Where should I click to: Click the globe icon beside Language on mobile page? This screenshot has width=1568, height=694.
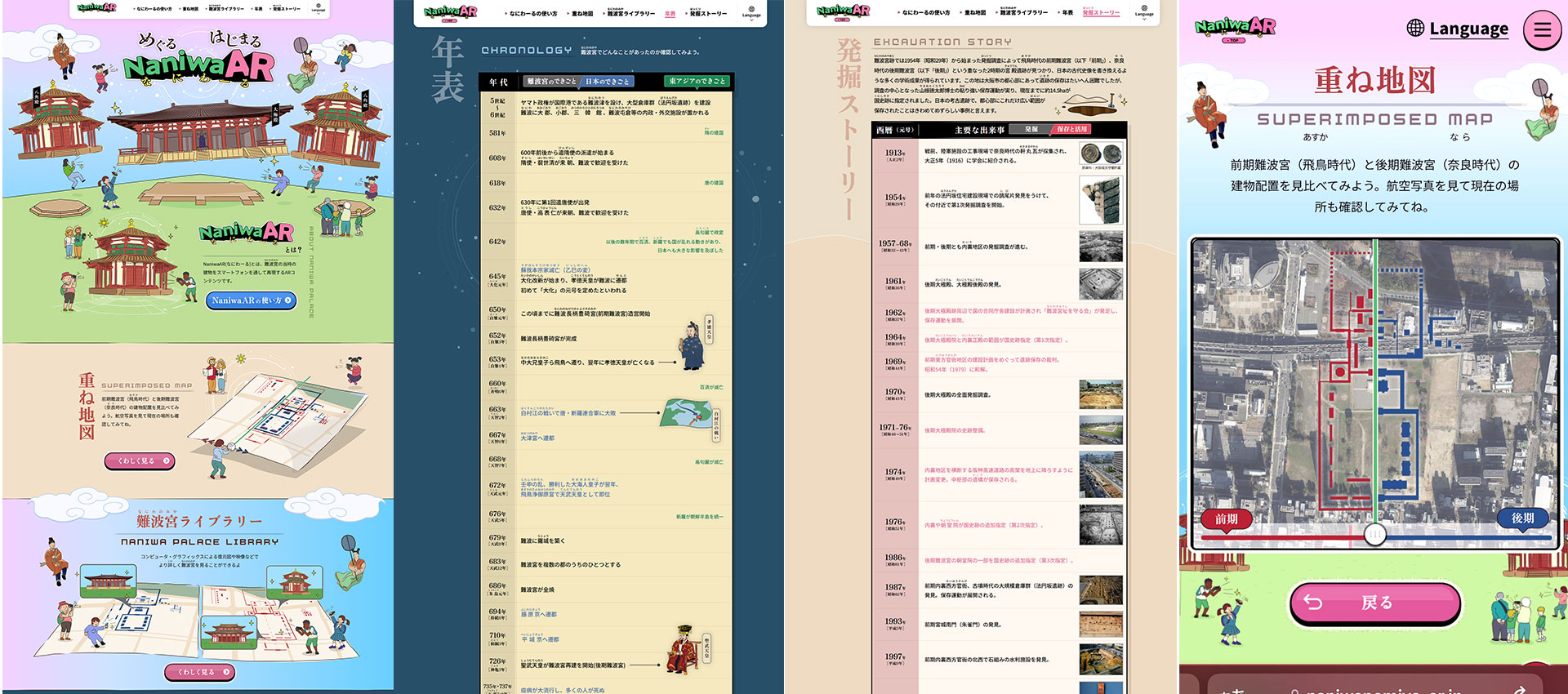(x=1415, y=28)
